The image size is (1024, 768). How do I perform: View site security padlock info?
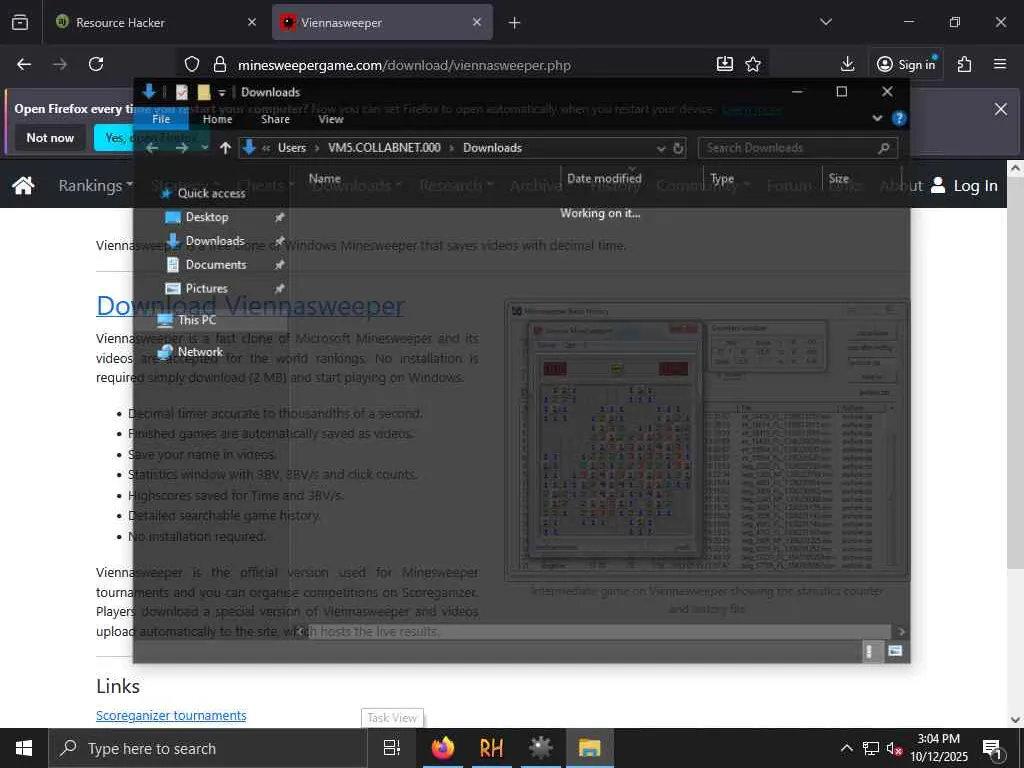click(x=220, y=65)
